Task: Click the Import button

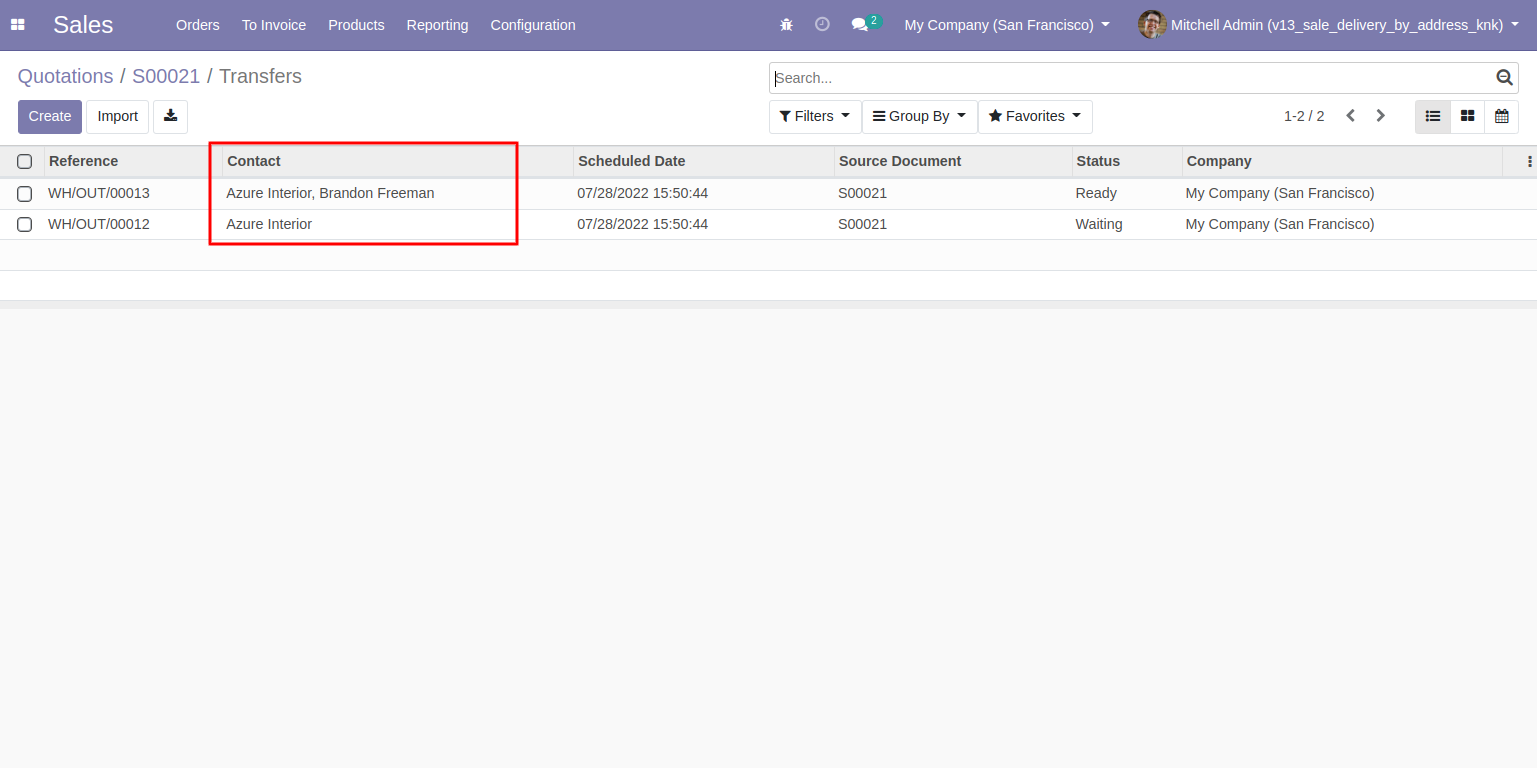Action: click(118, 116)
